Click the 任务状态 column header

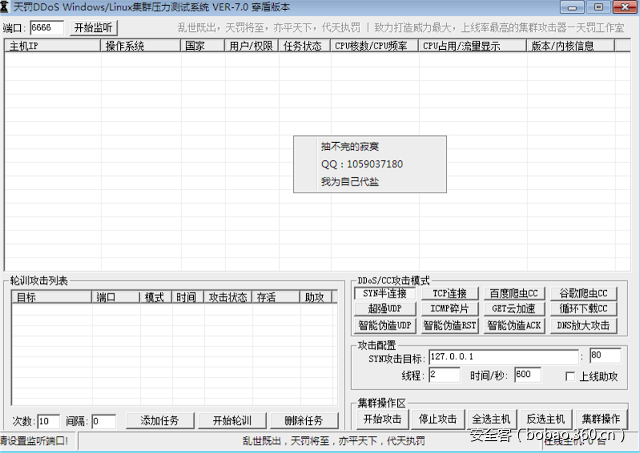pyautogui.click(x=304, y=46)
